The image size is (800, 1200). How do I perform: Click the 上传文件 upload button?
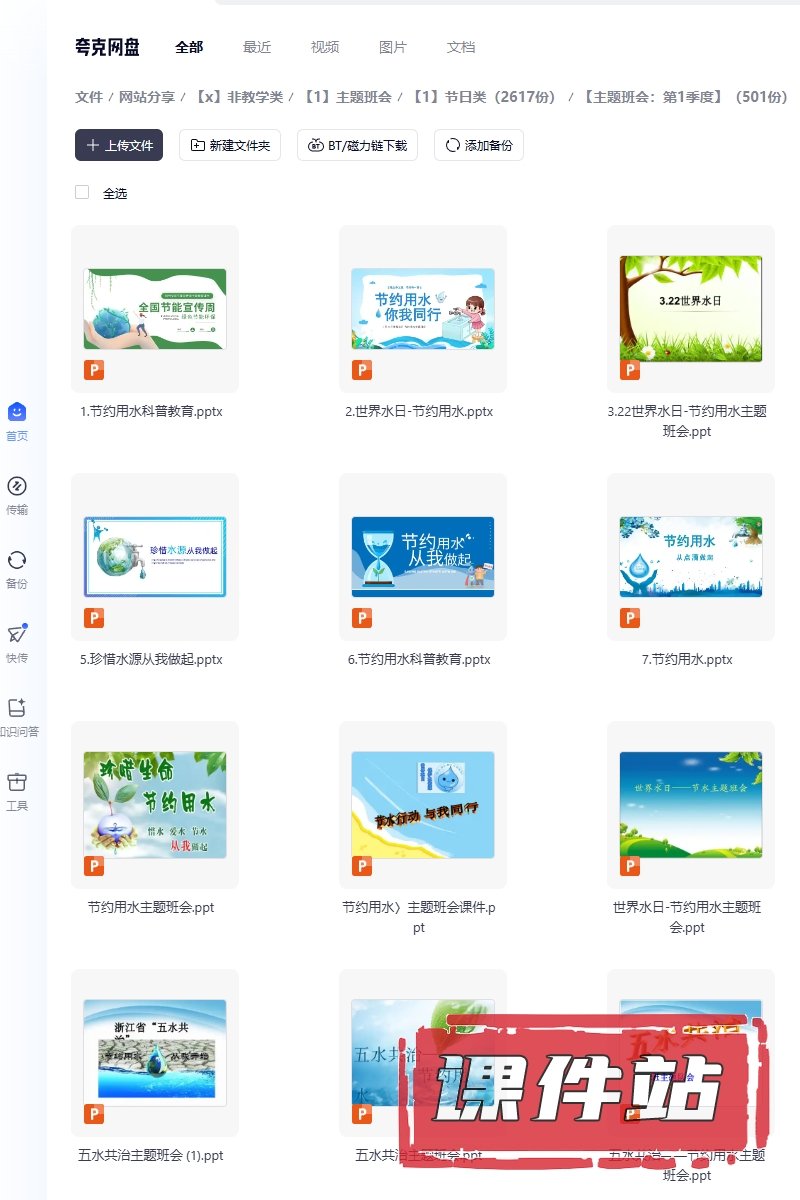click(x=119, y=145)
